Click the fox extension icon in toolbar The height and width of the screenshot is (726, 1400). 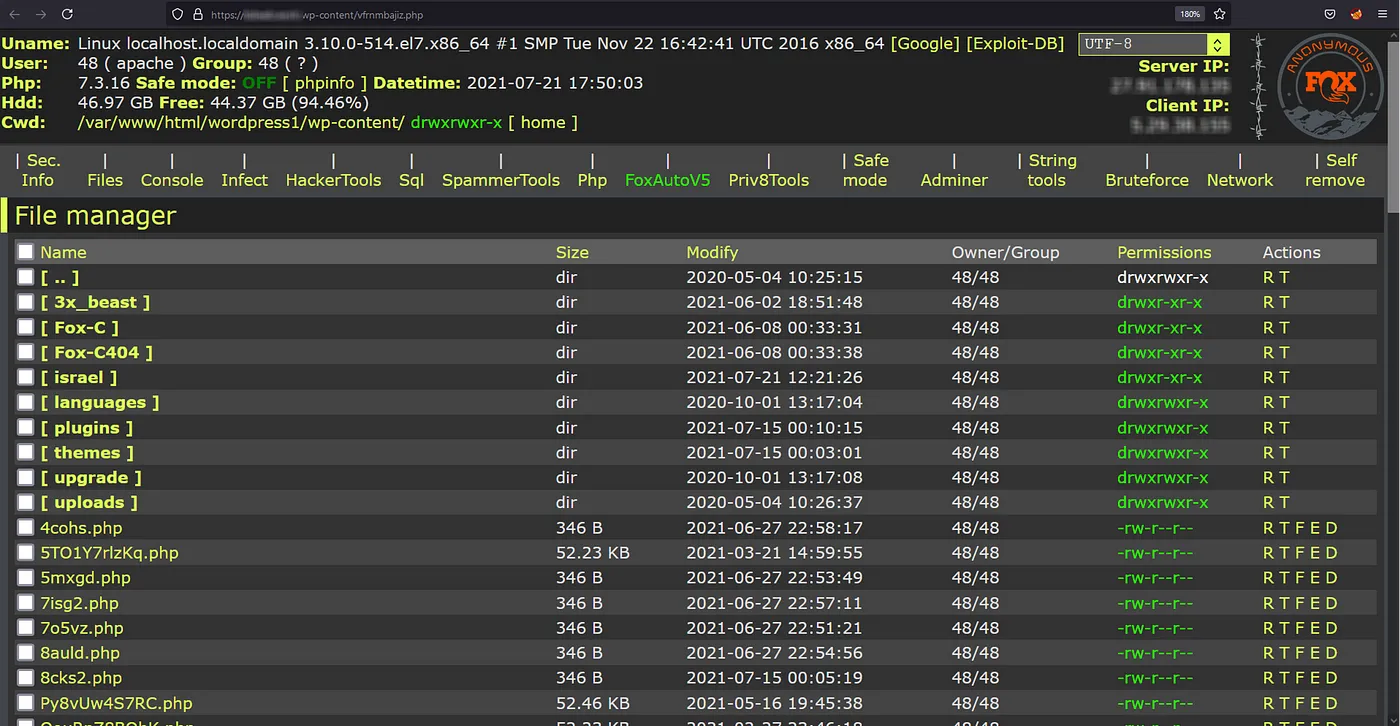[1357, 14]
